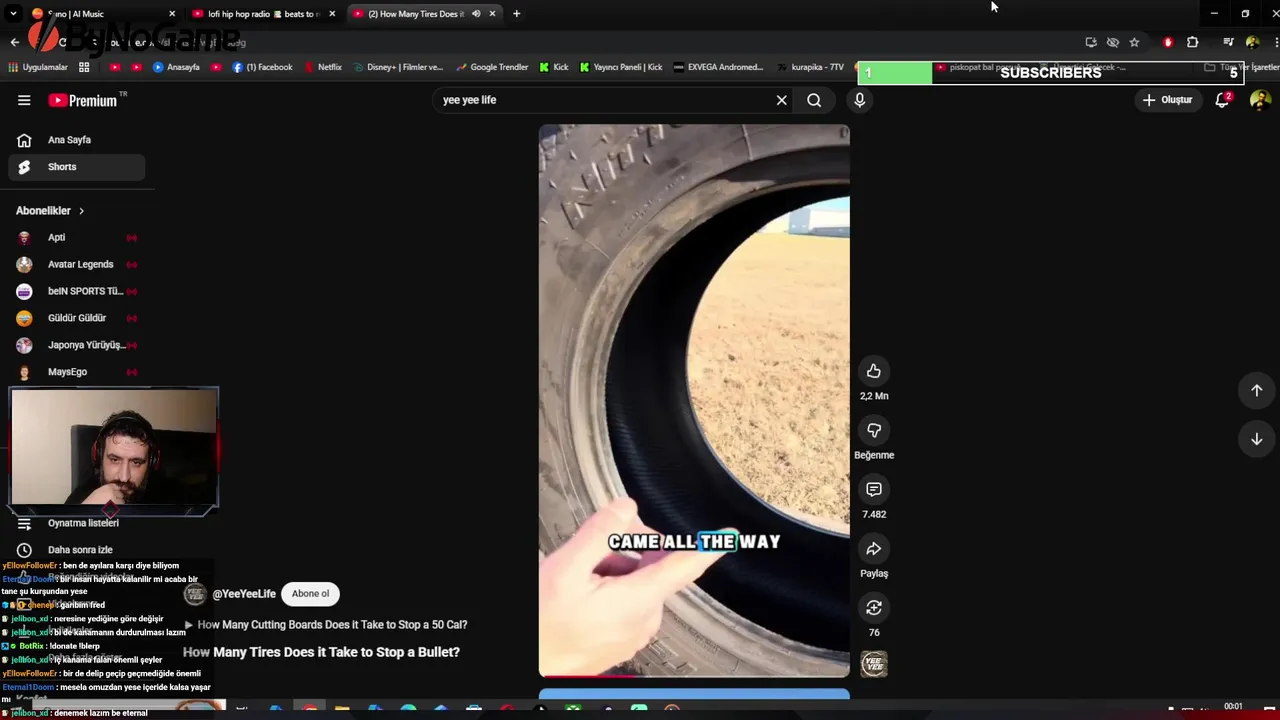The height and width of the screenshot is (720, 1280).
Task: Open Apti subscription channel
Action: click(76, 238)
